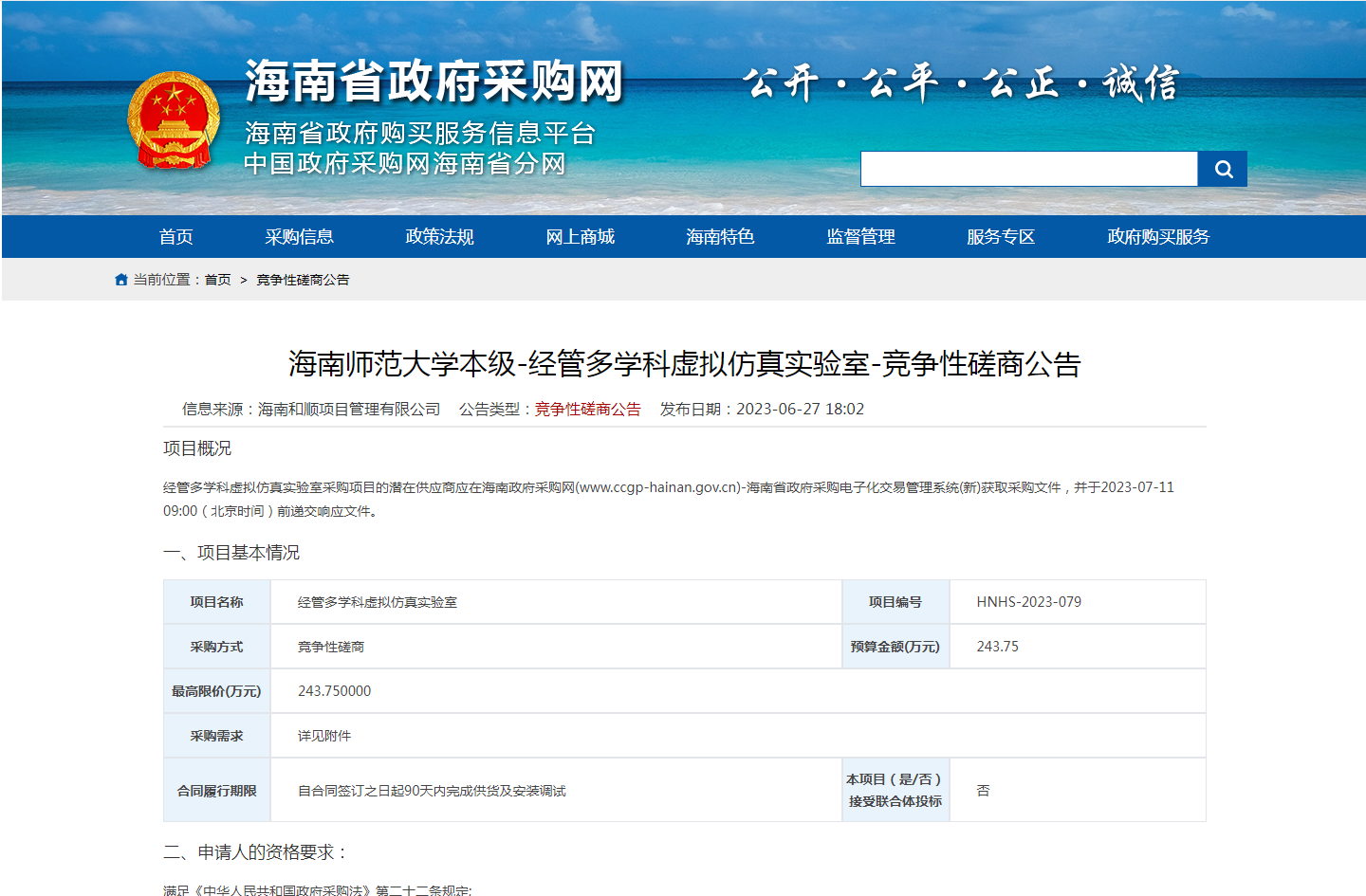
Task: Open the 采购信息 navigation menu
Action: [x=300, y=237]
